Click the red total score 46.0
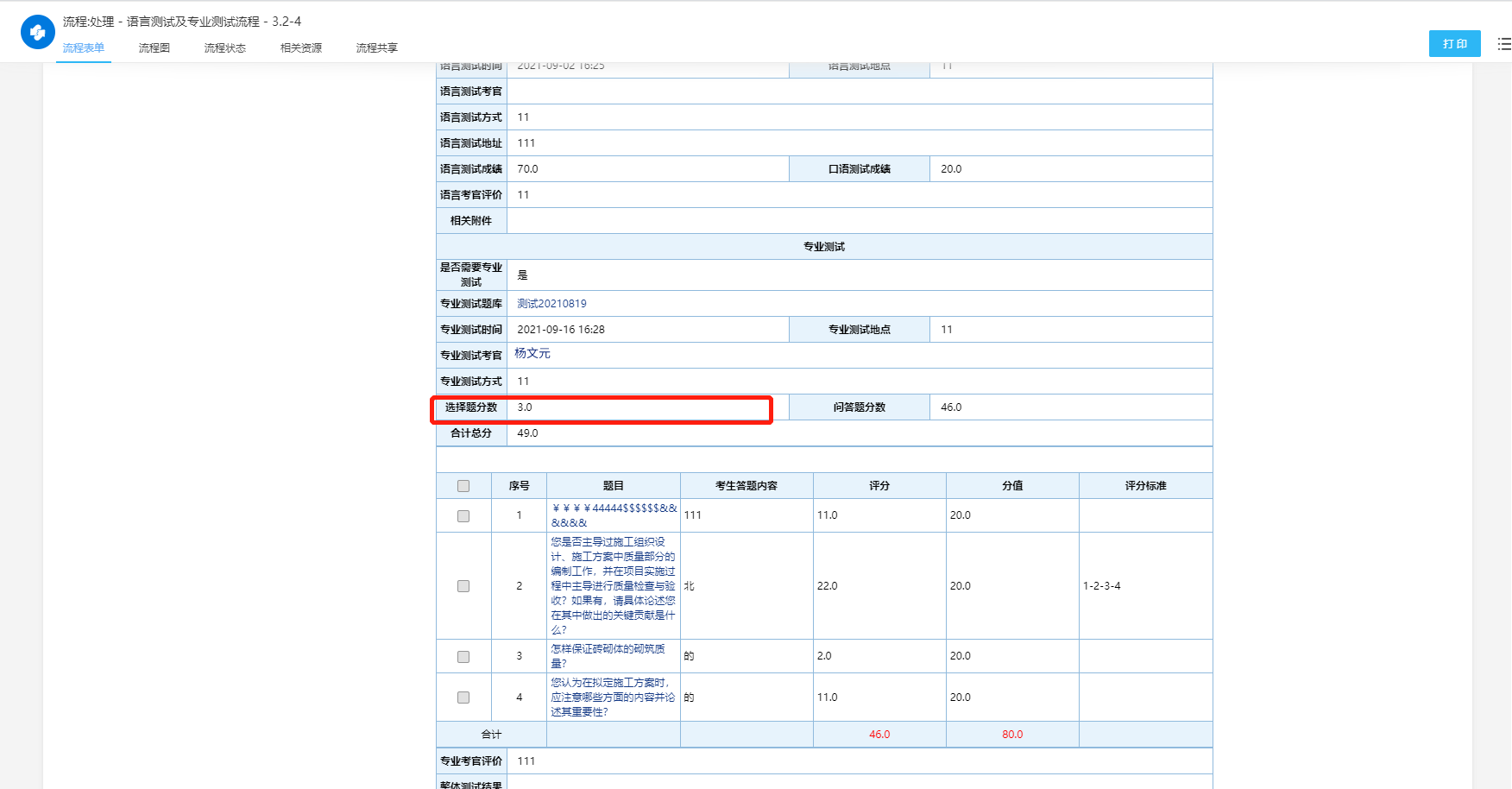The image size is (1512, 789). [879, 735]
